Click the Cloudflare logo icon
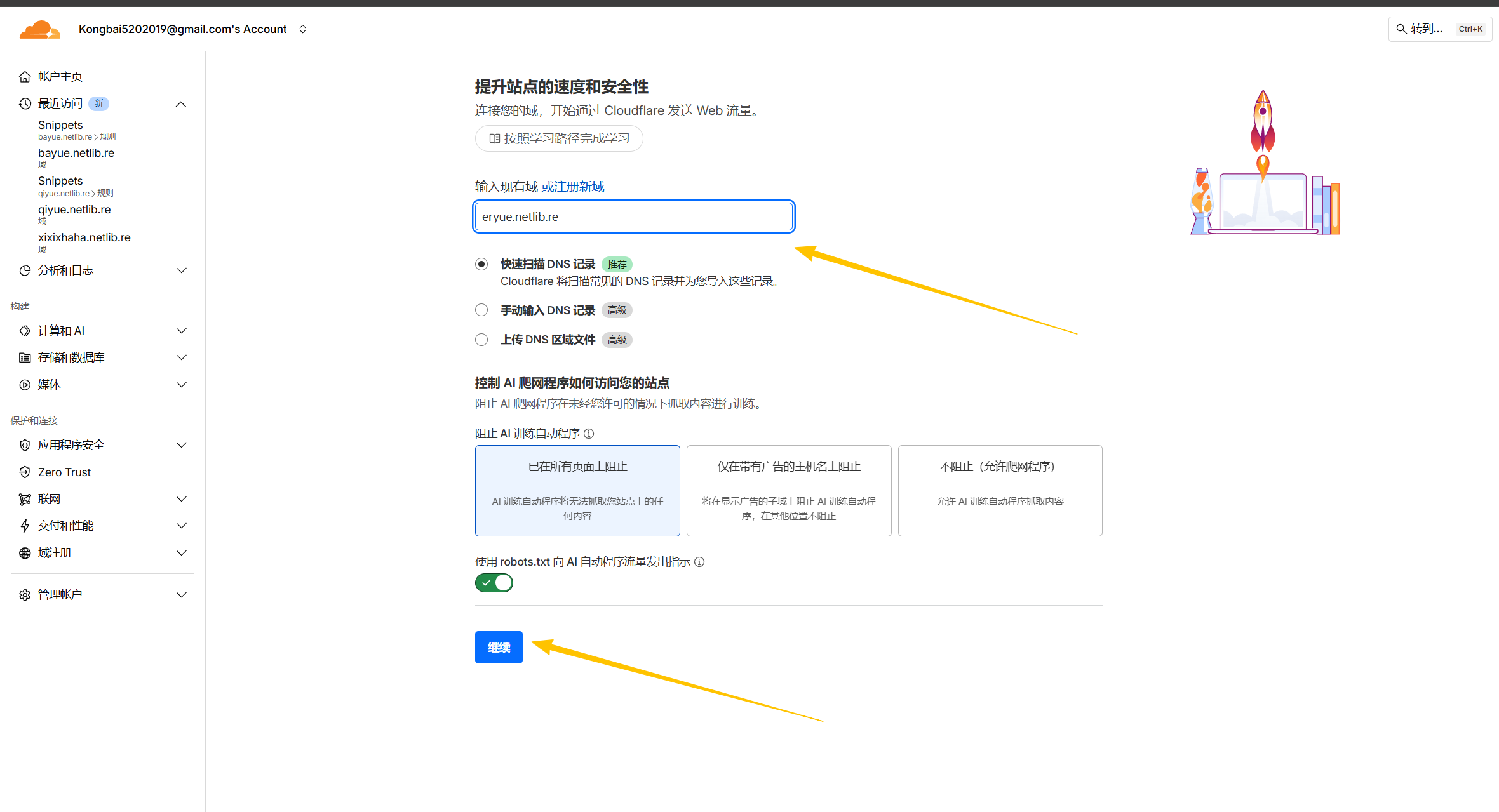Viewport: 1499px width, 812px height. point(39,29)
